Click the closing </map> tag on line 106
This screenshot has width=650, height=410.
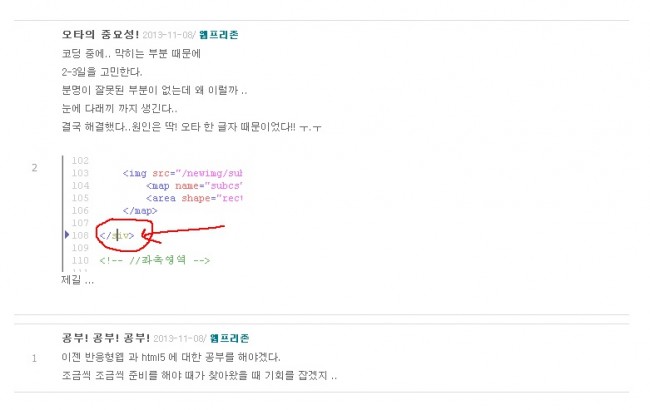click(x=140, y=211)
